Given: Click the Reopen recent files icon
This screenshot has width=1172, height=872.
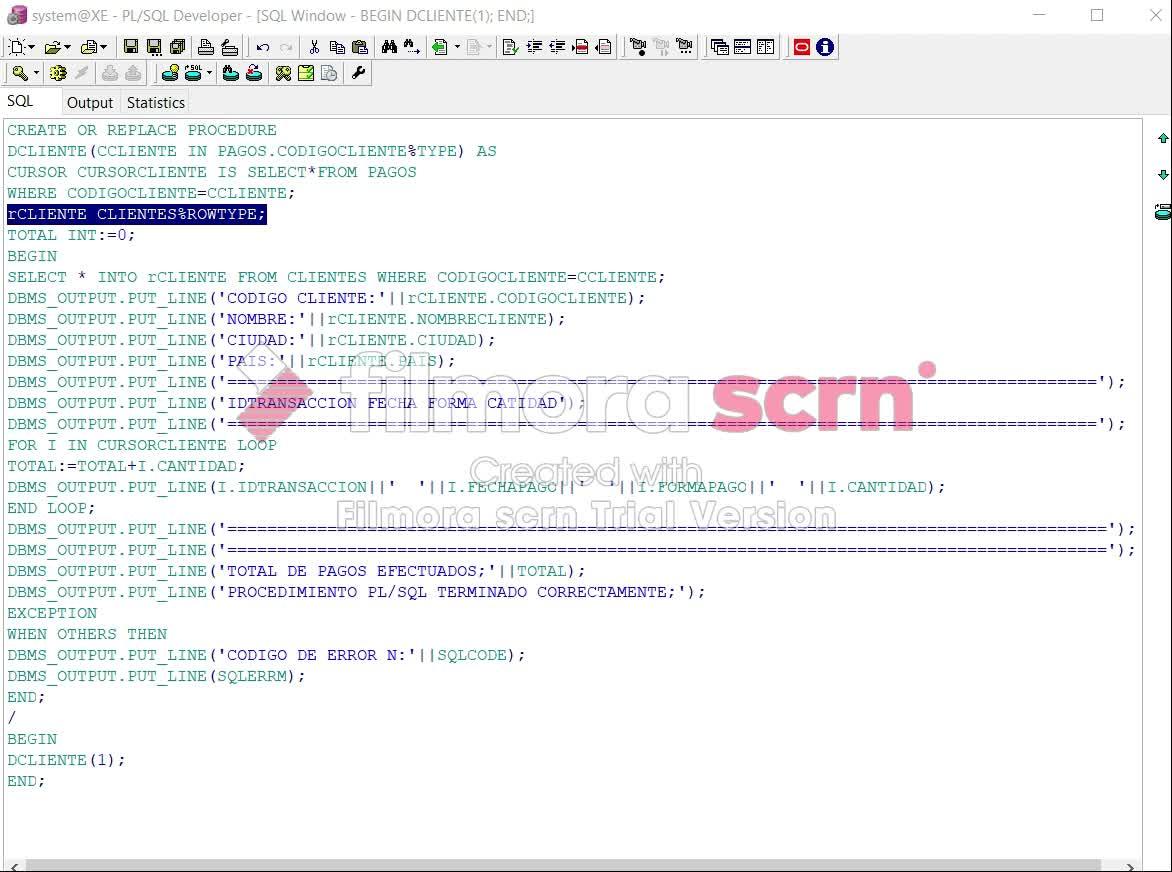Looking at the screenshot, I should [x=89, y=47].
